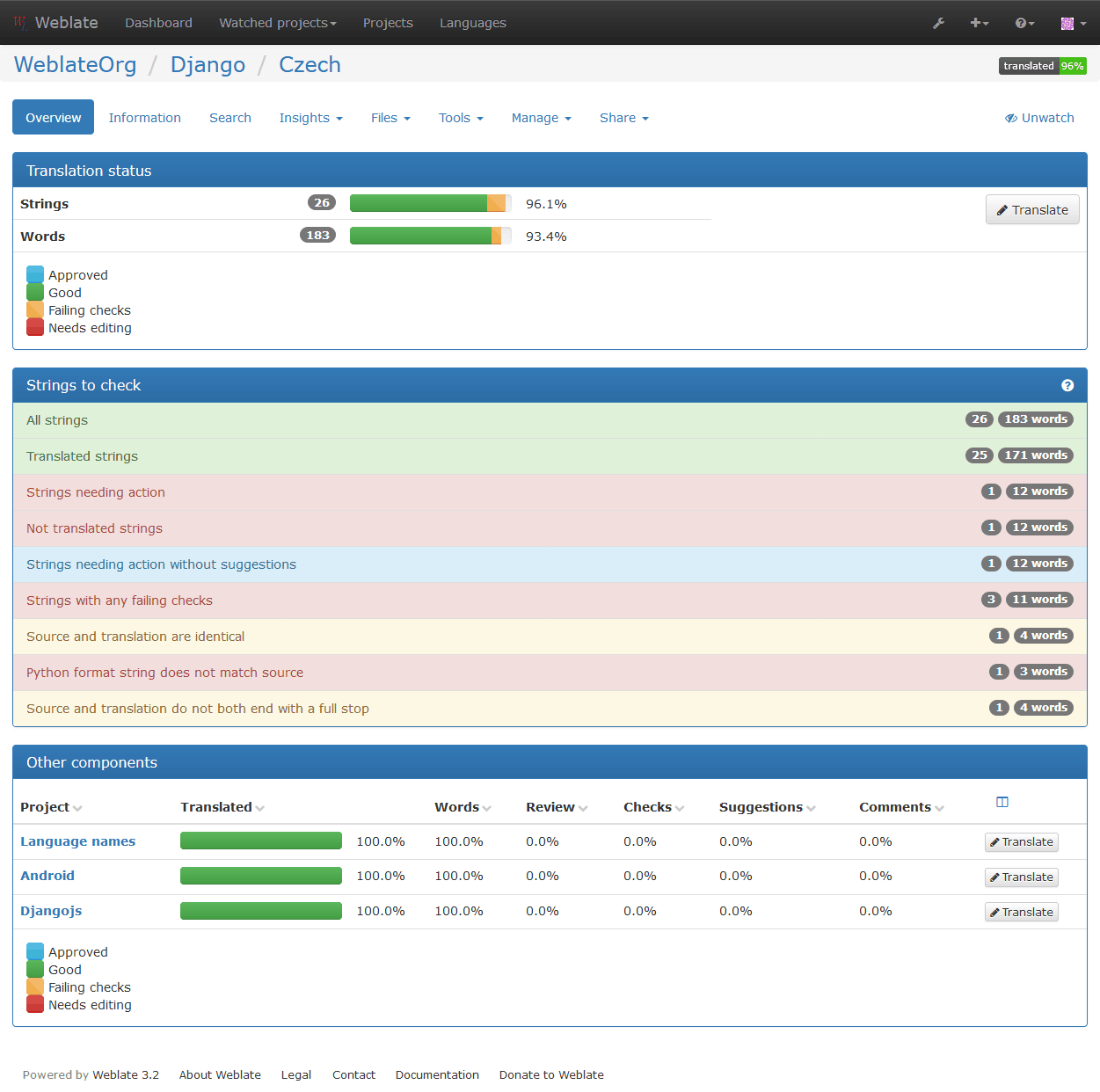Click the column chooser icon in Other components
1100x1092 pixels.
click(x=1002, y=802)
